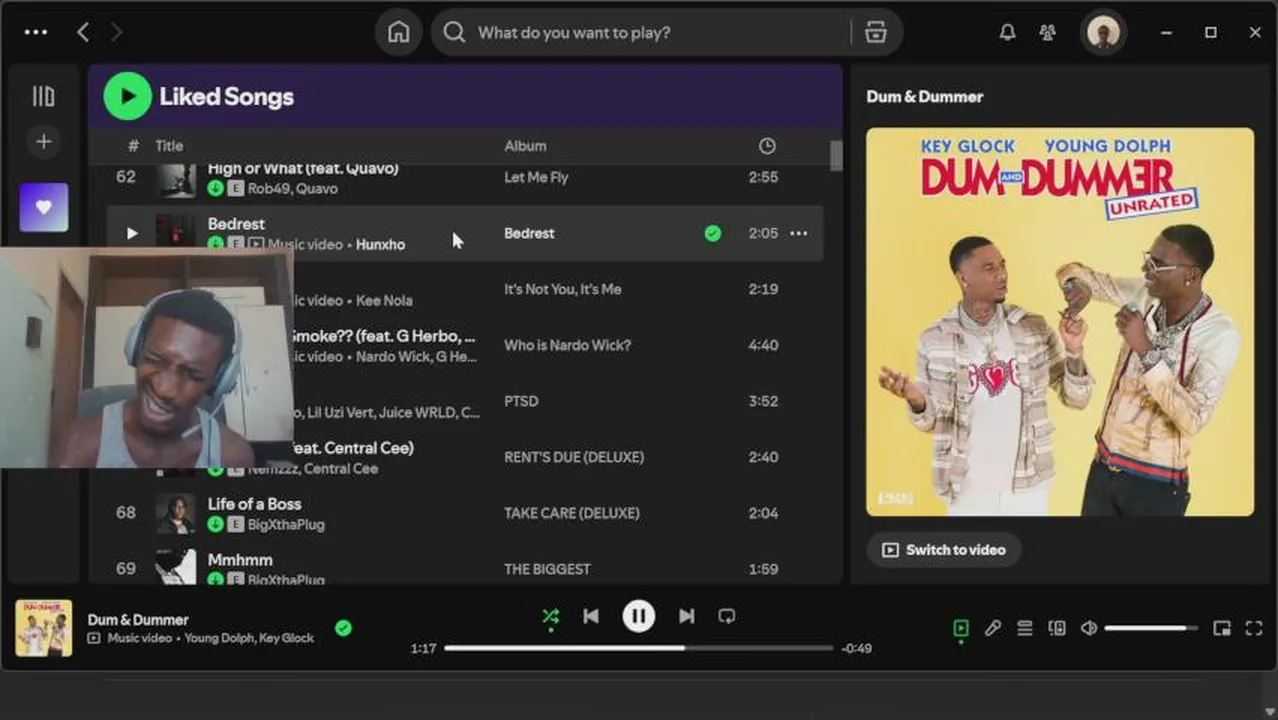Image resolution: width=1278 pixels, height=720 pixels.
Task: Adjust the volume slider
Action: click(x=1151, y=628)
